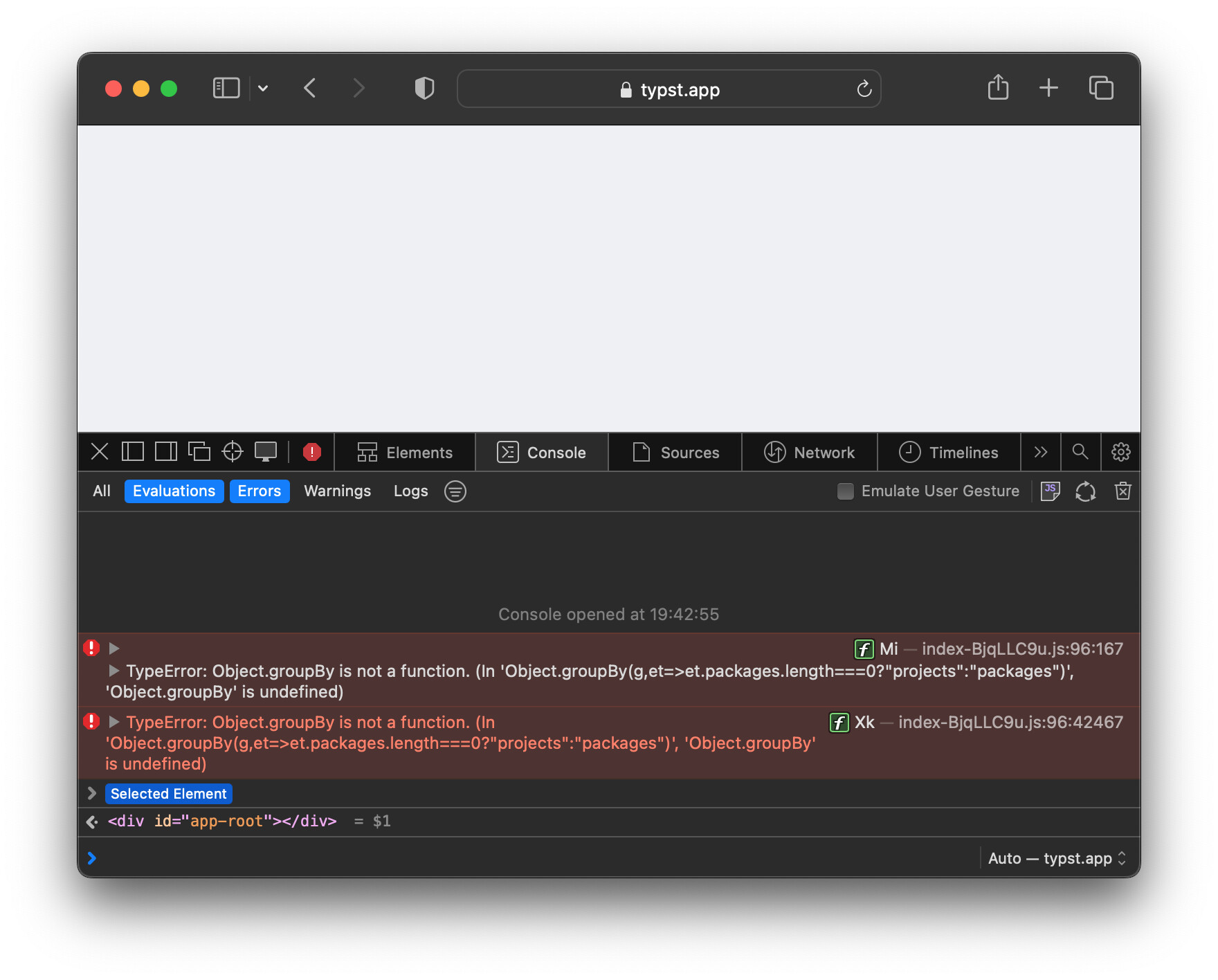Click the second error's red exclamation icon
Viewport: 1218px width, 980px height.
[91, 721]
